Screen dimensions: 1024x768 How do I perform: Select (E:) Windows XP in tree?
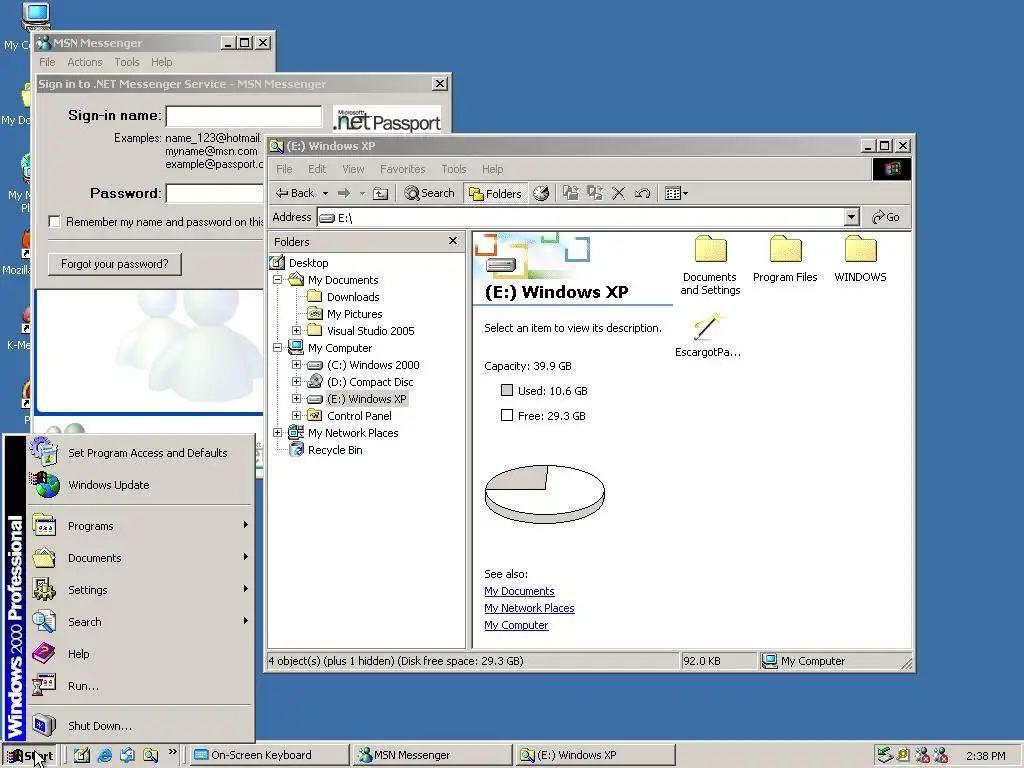[366, 399]
